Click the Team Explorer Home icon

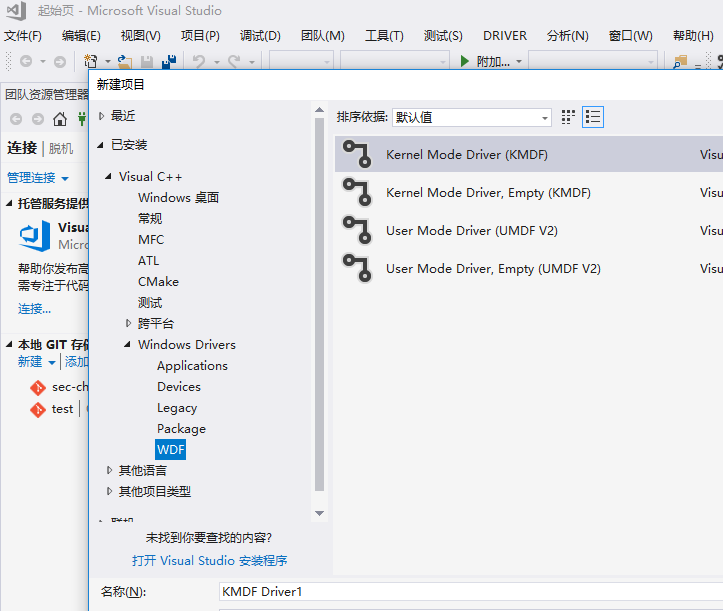pos(59,119)
